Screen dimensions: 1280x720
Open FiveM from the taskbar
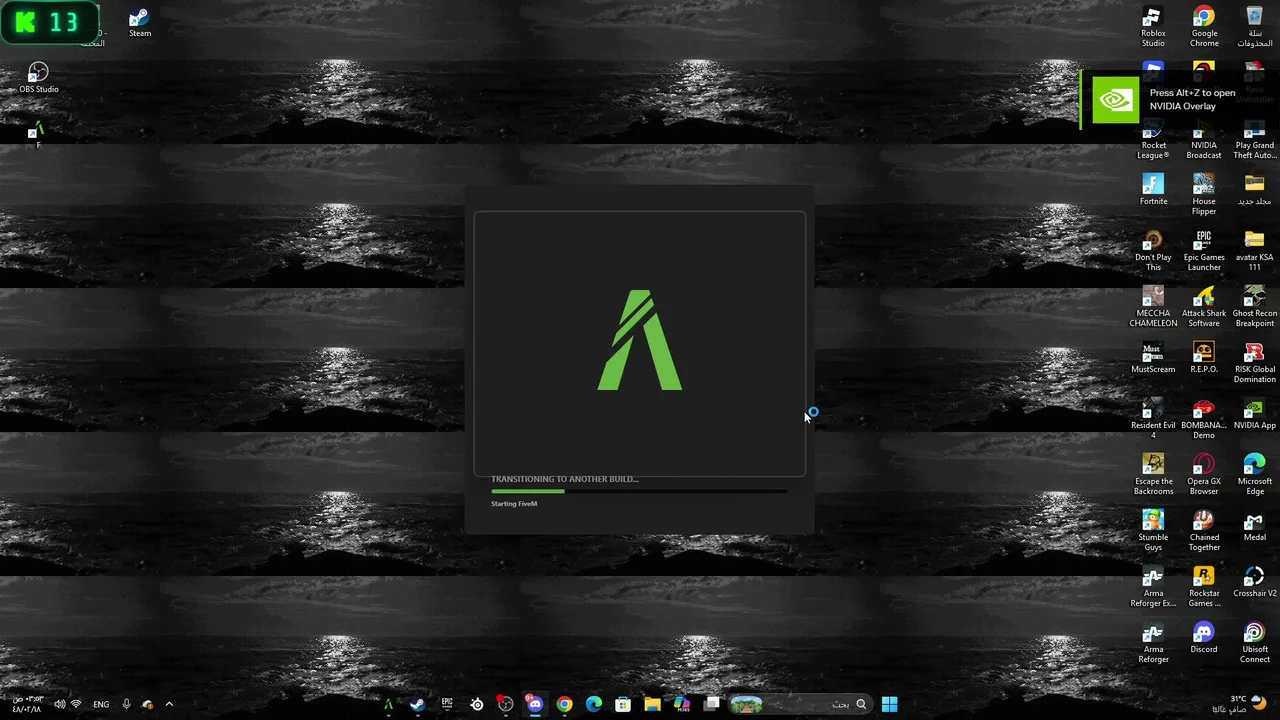[388, 704]
